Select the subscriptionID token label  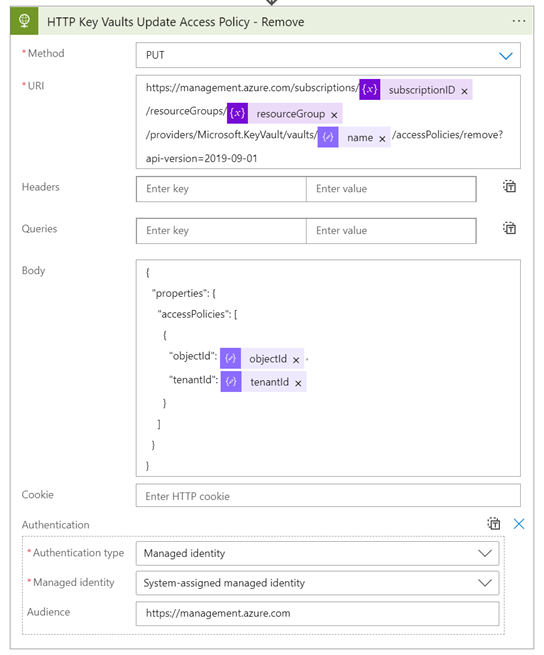(x=422, y=90)
